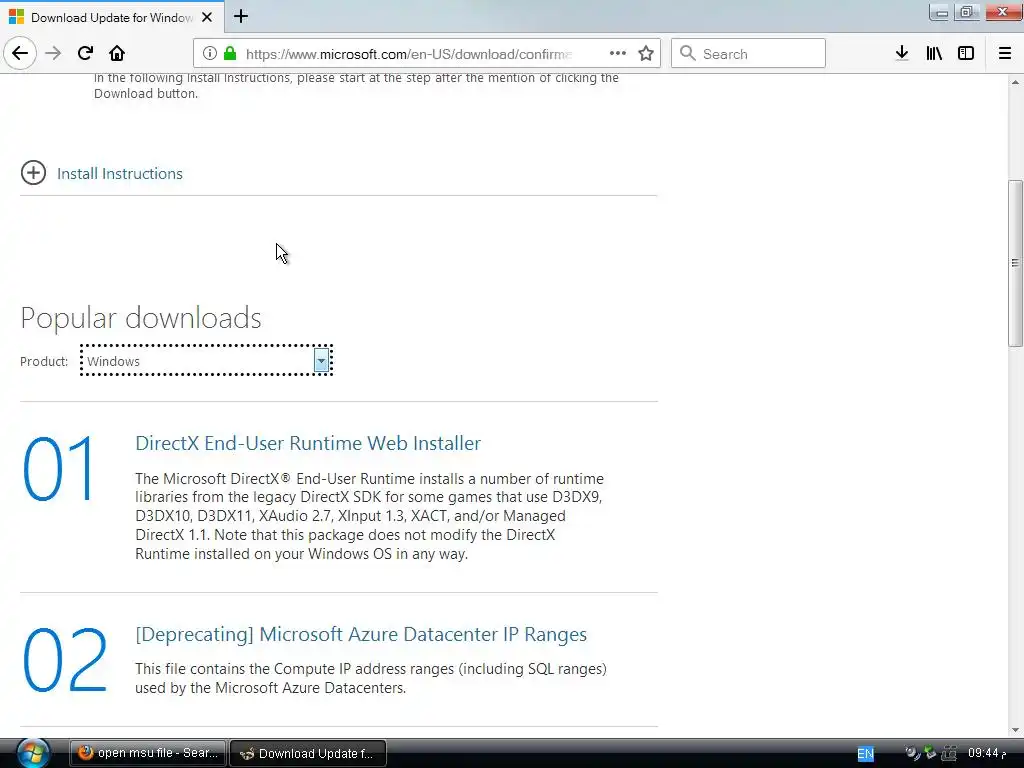Click the taskbar clock showing 09:44
This screenshot has height=768, width=1024.
pos(985,754)
